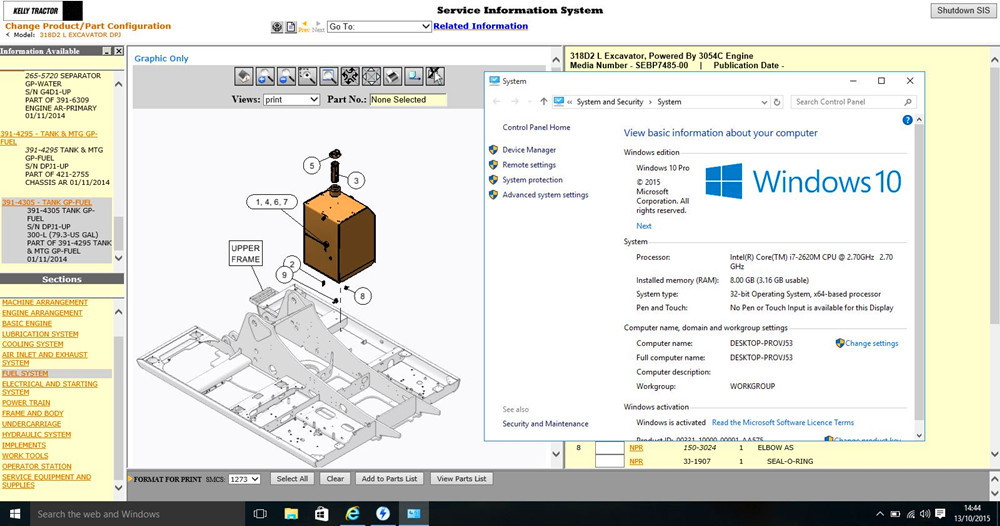Open the Windows Start menu
The width and height of the screenshot is (1000, 526).
pyautogui.click(x=15, y=514)
